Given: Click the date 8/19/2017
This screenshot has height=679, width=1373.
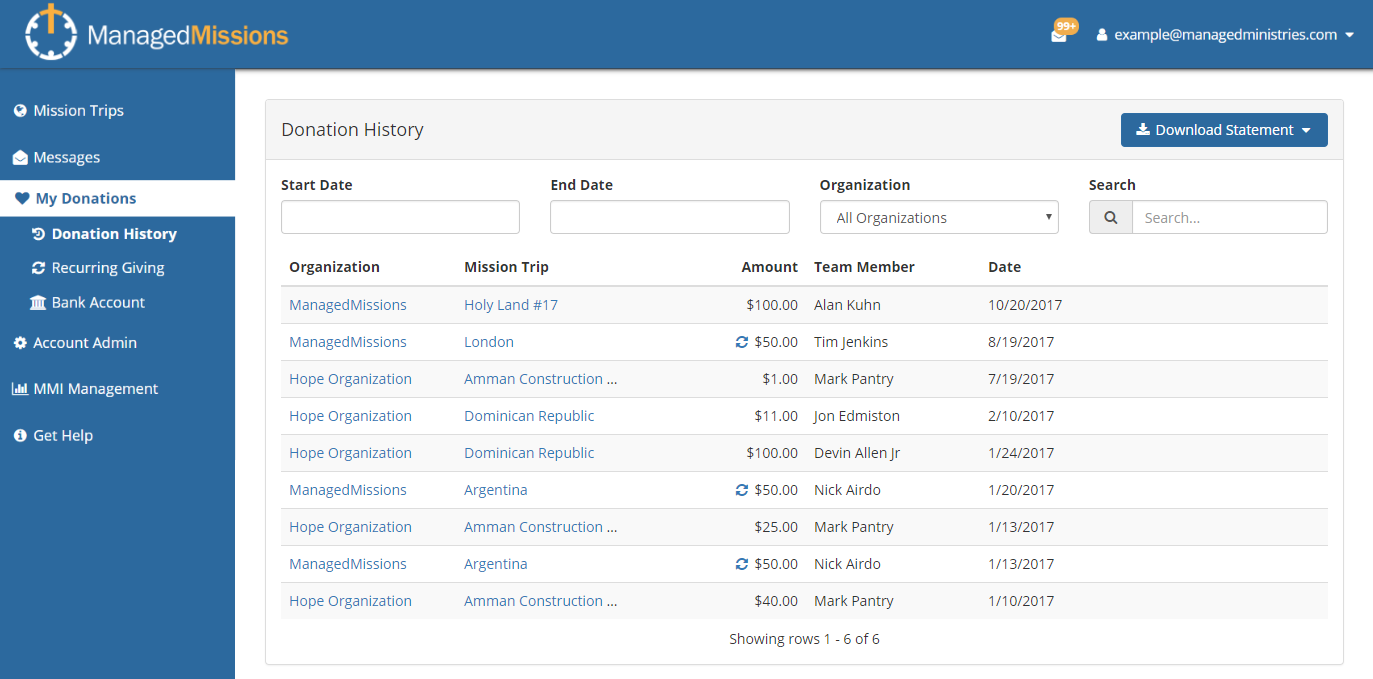Looking at the screenshot, I should click(x=1021, y=342).
